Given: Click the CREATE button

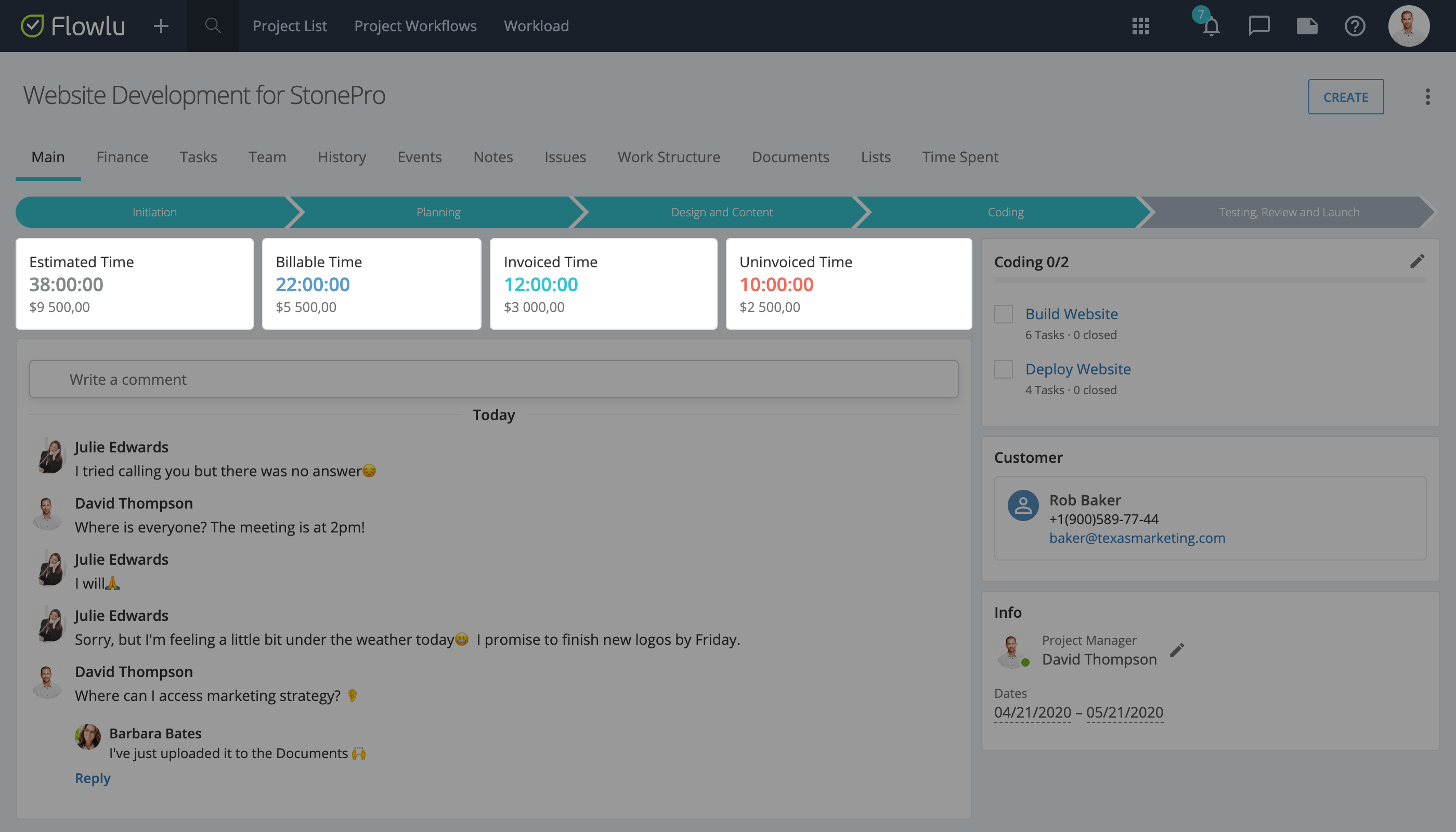Looking at the screenshot, I should [x=1346, y=97].
